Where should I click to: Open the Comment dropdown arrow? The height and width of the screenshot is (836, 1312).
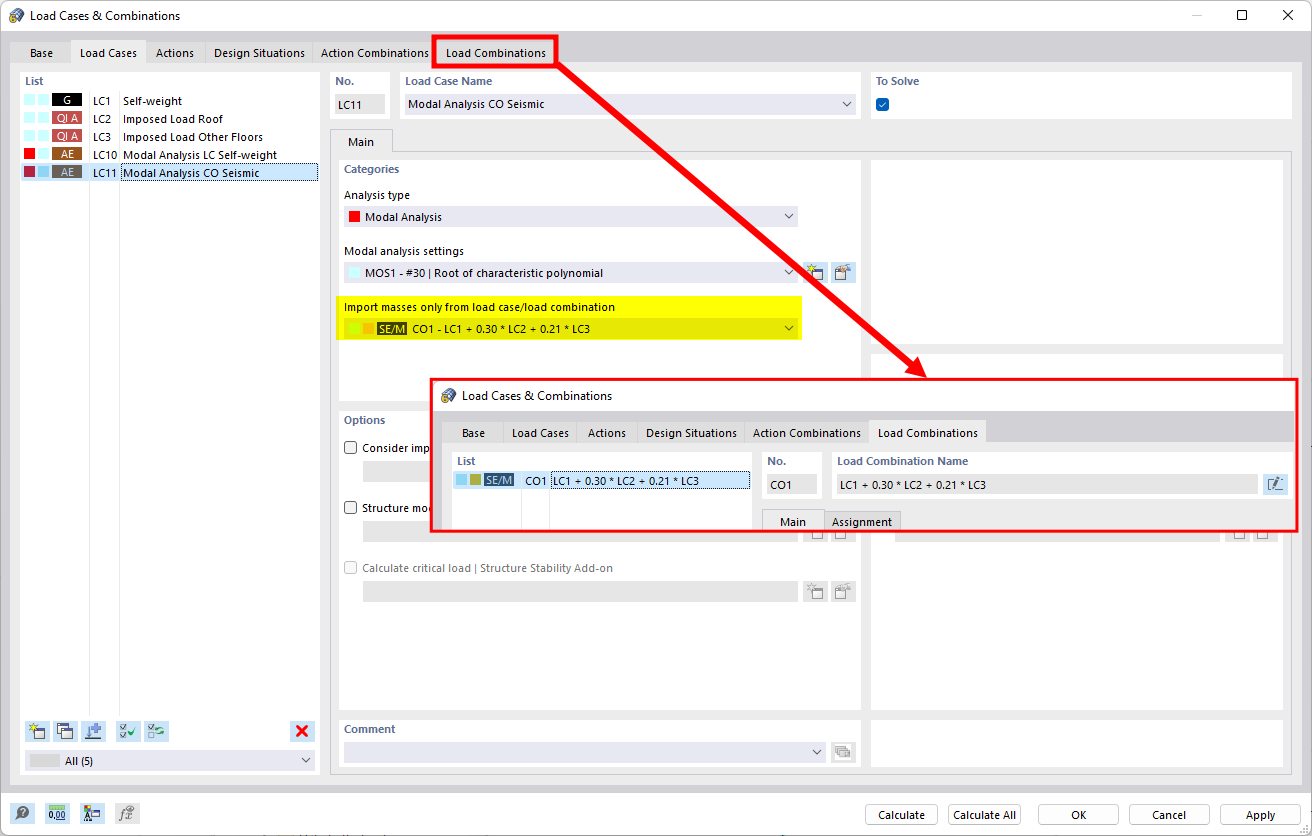point(817,752)
